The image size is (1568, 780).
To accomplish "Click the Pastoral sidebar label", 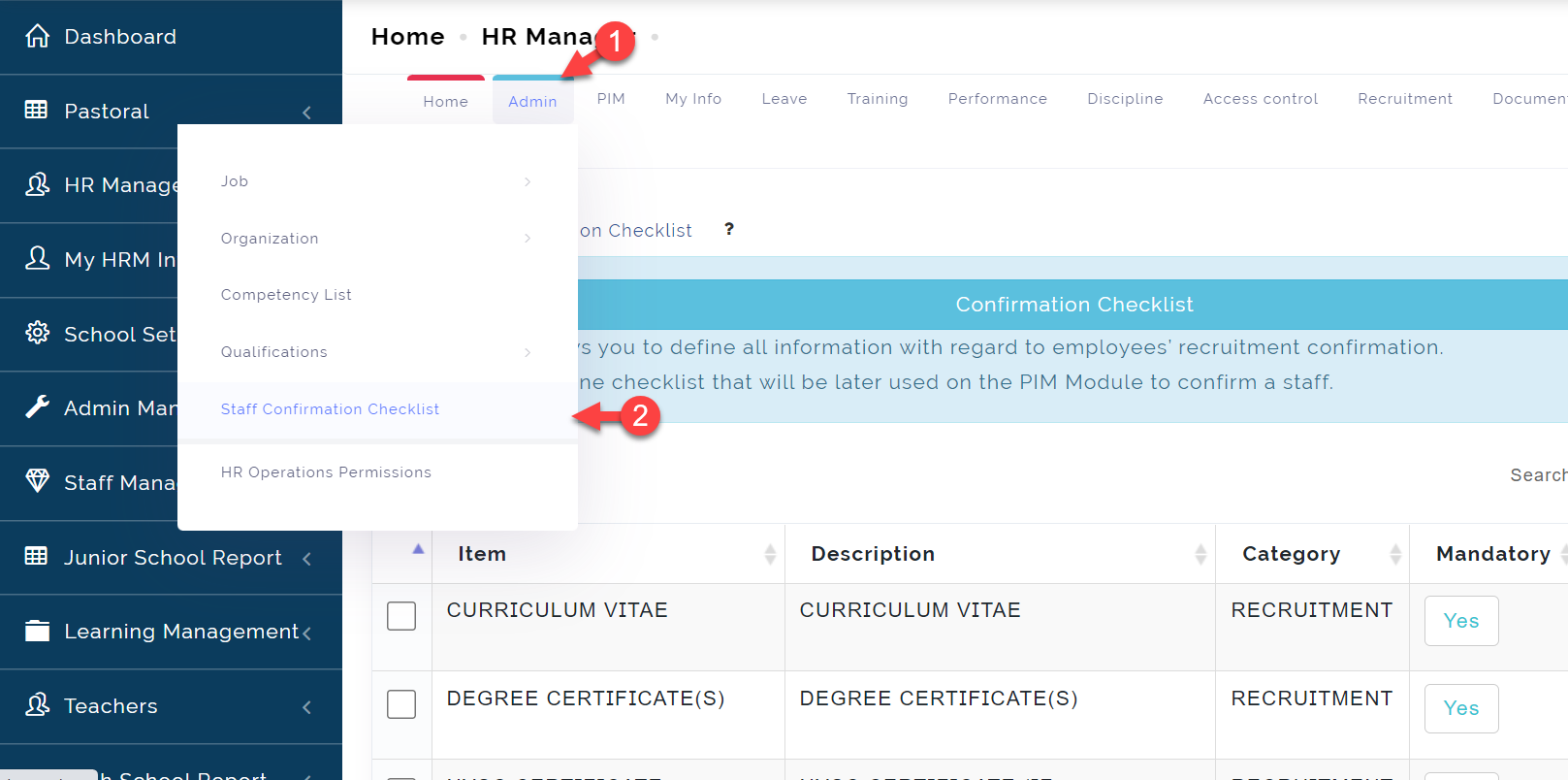I will click(107, 112).
